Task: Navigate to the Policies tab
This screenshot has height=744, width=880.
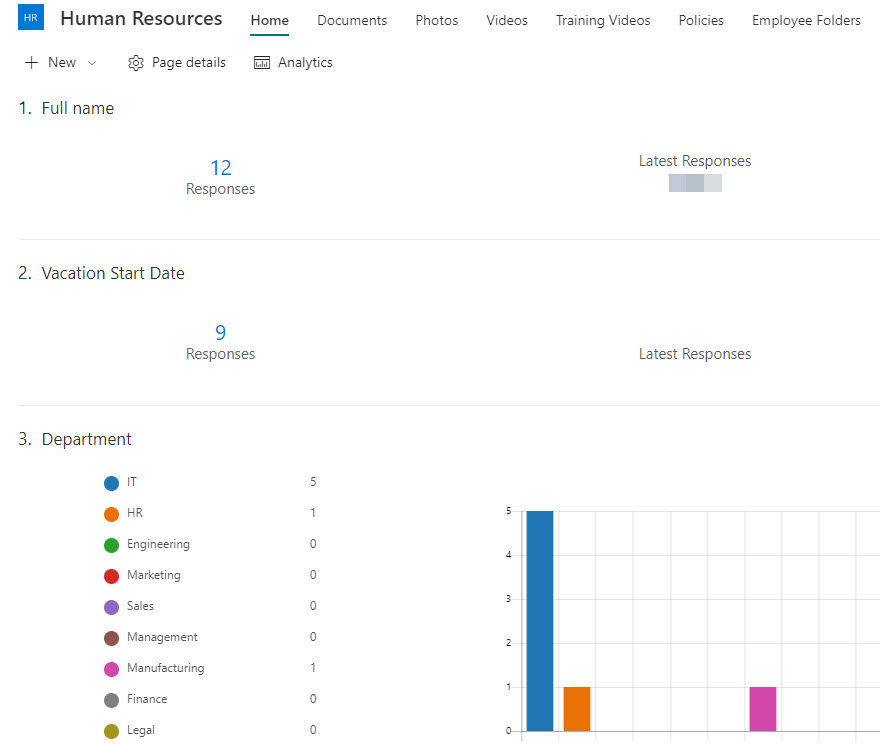Action: point(700,20)
